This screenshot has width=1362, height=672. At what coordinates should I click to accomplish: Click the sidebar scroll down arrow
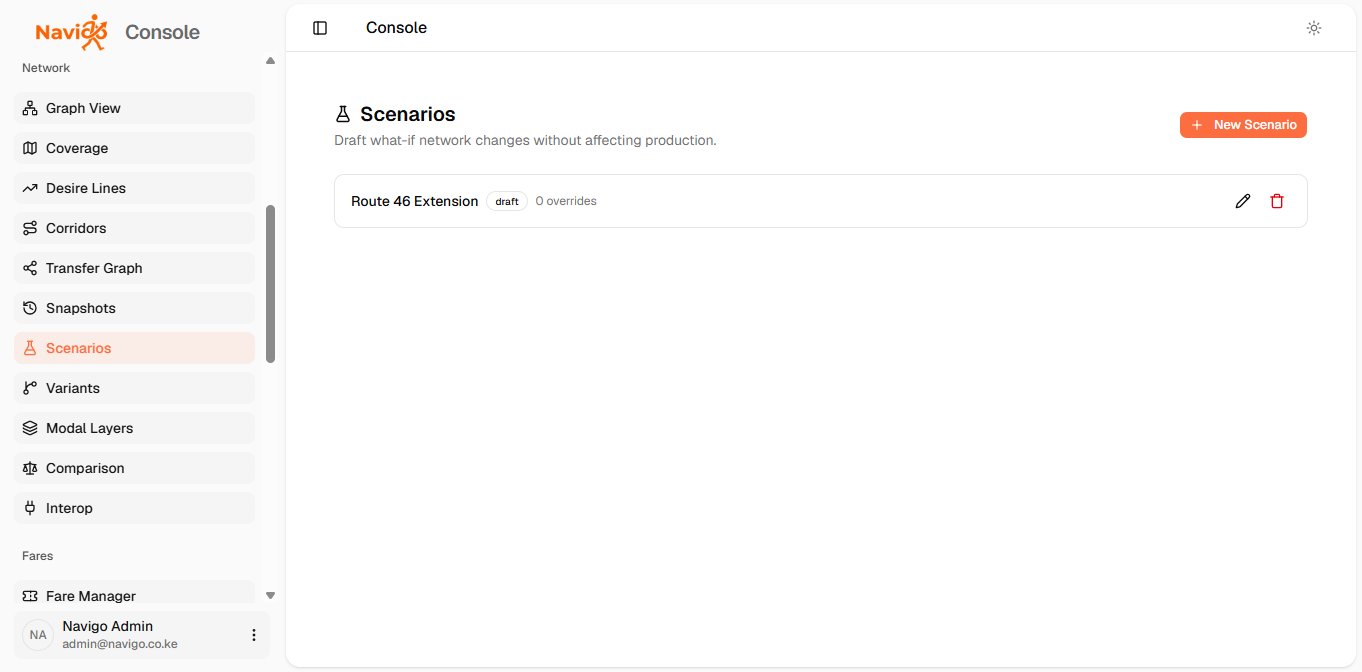point(270,596)
